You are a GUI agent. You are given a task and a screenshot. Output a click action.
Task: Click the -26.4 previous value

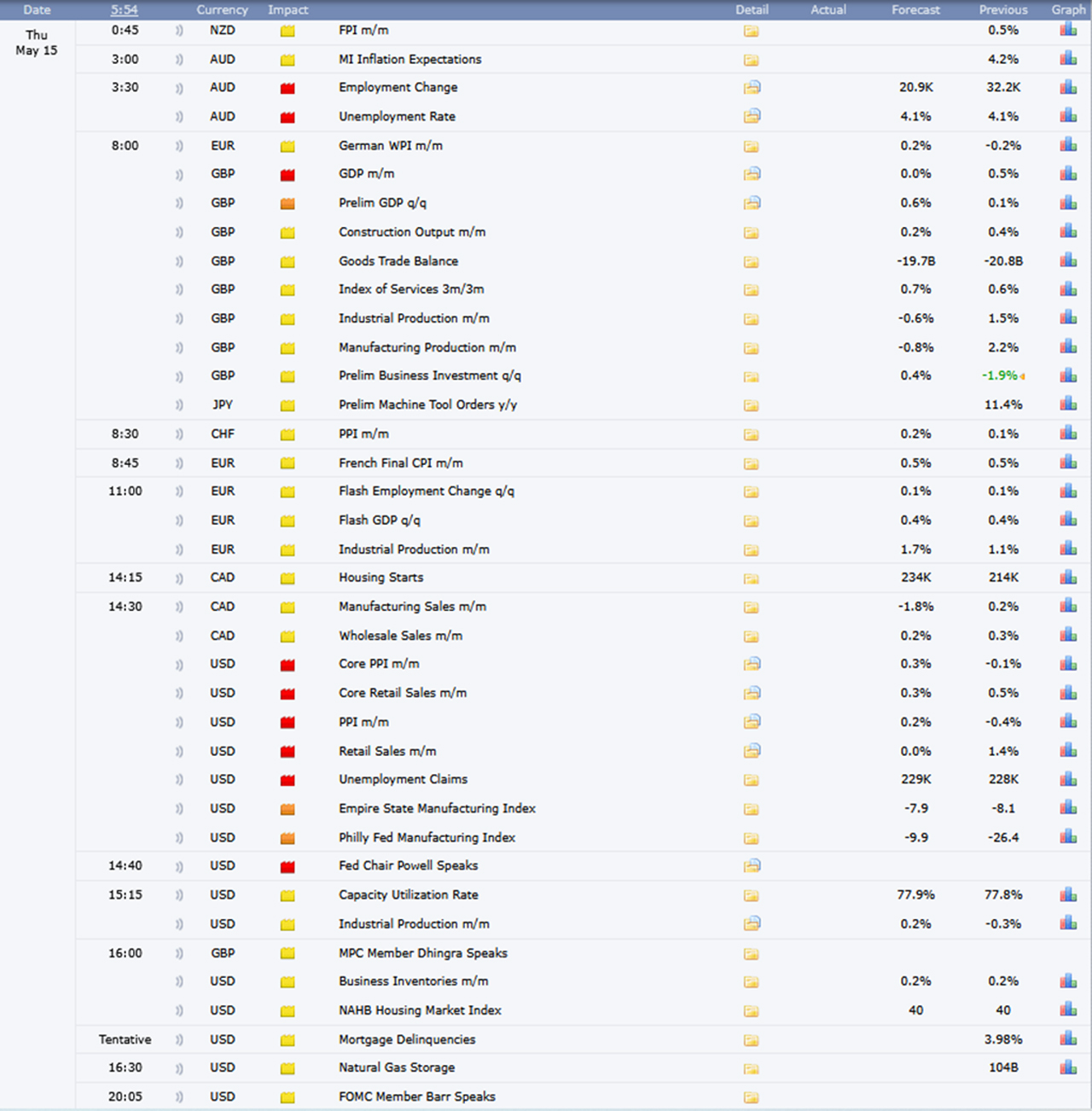(x=1003, y=837)
